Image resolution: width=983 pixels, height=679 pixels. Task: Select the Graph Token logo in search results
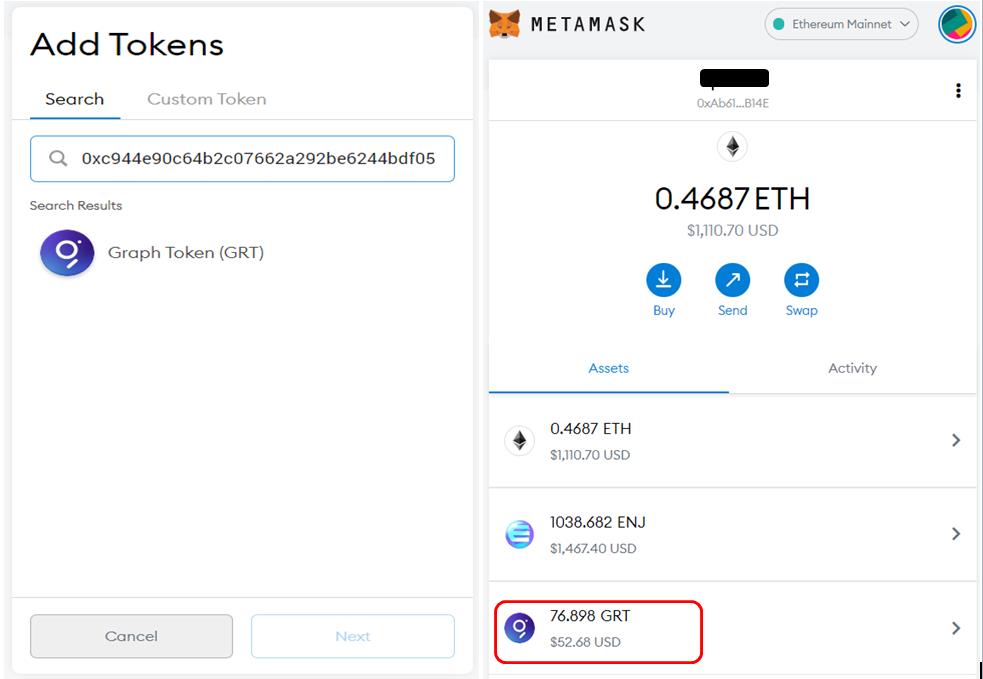[x=67, y=253]
